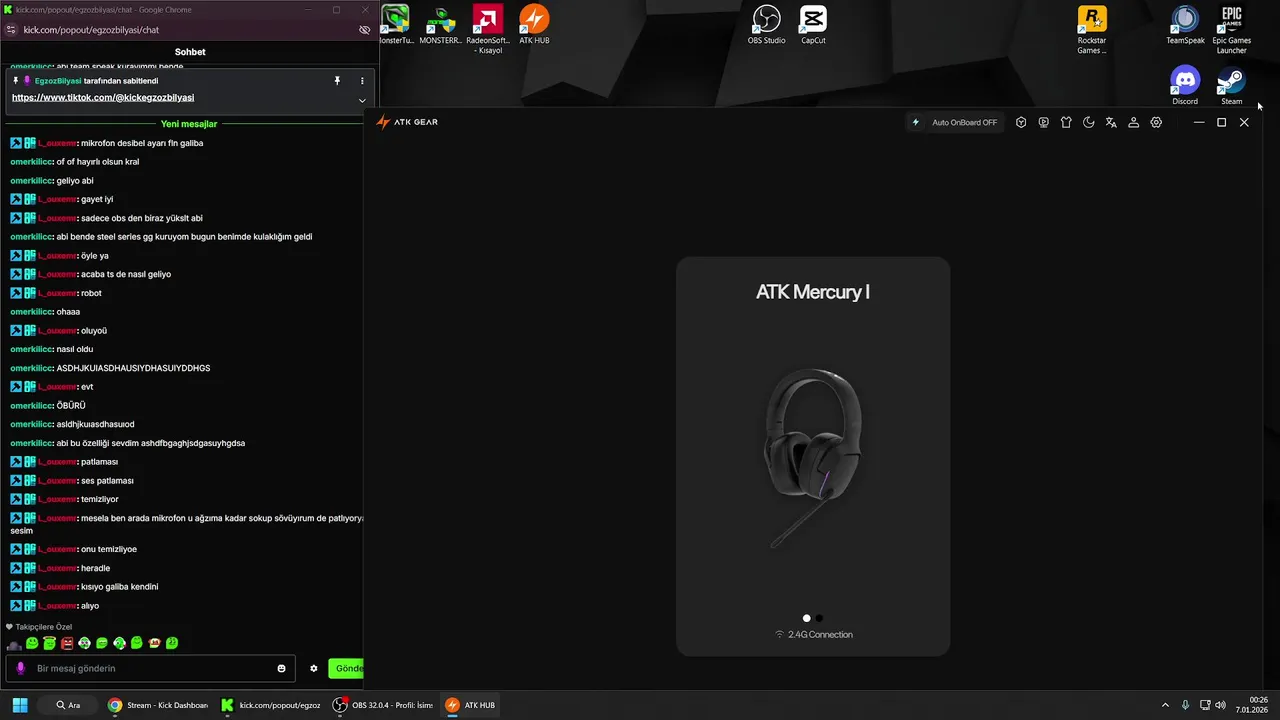
Task: Select the second device page dot
Action: point(819,618)
